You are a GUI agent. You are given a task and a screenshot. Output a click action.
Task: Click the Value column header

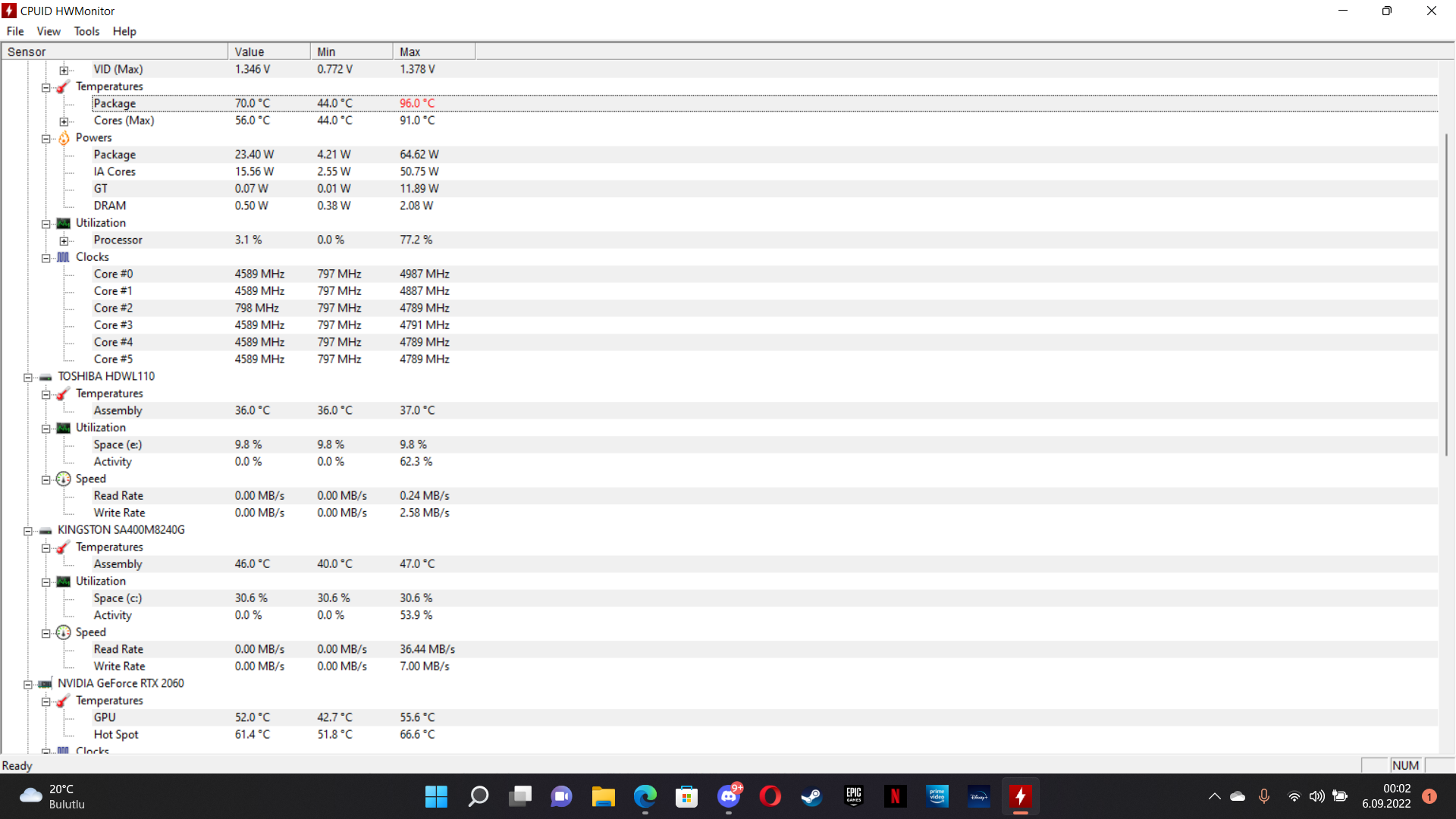(269, 52)
